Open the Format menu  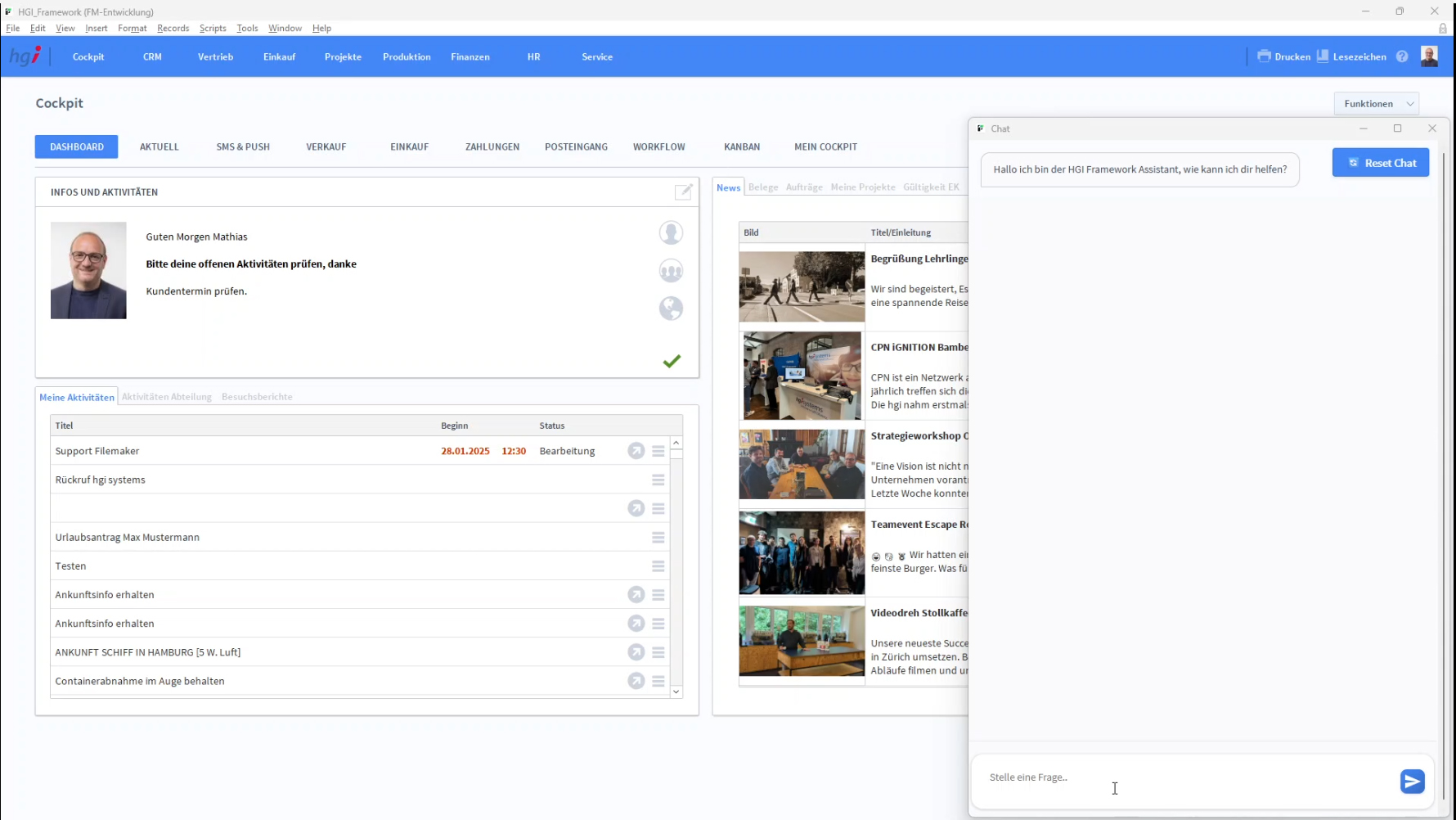(132, 28)
